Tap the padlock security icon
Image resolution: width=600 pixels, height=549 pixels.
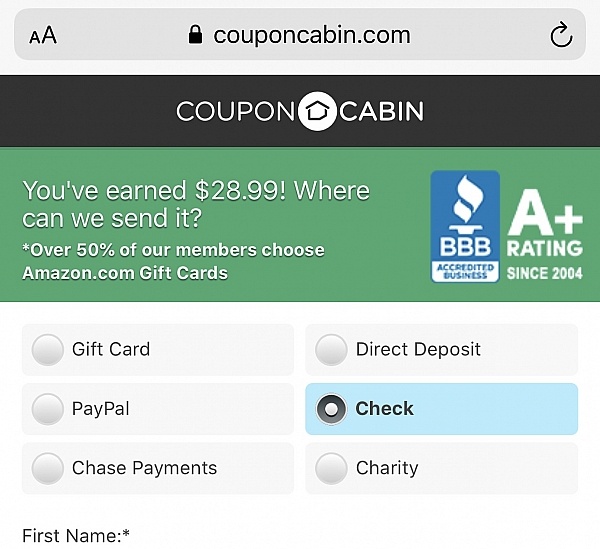[196, 35]
